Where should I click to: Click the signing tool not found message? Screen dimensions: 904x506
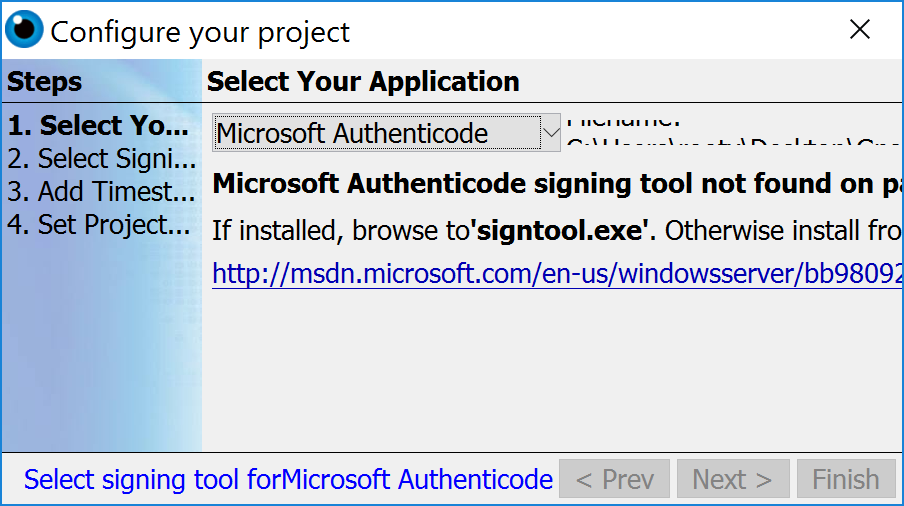[557, 184]
